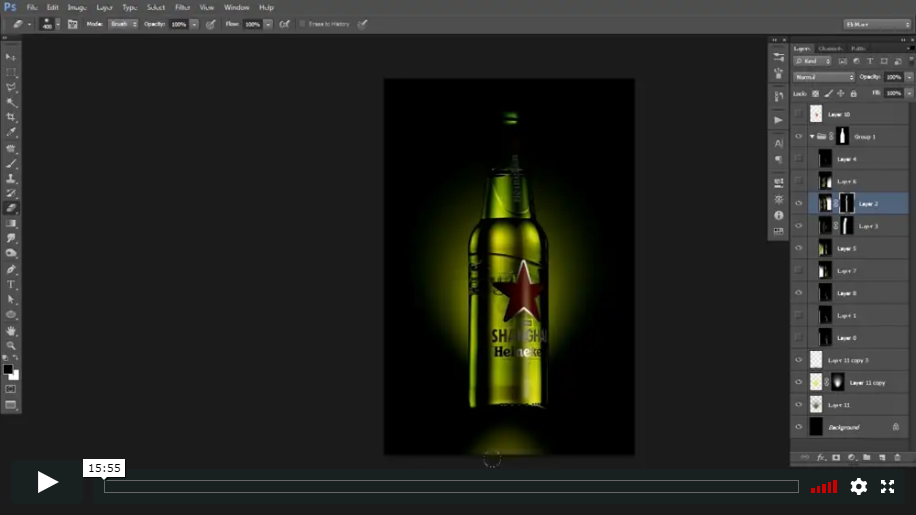The width and height of the screenshot is (916, 515).
Task: Add a layer mask
Action: click(836, 458)
